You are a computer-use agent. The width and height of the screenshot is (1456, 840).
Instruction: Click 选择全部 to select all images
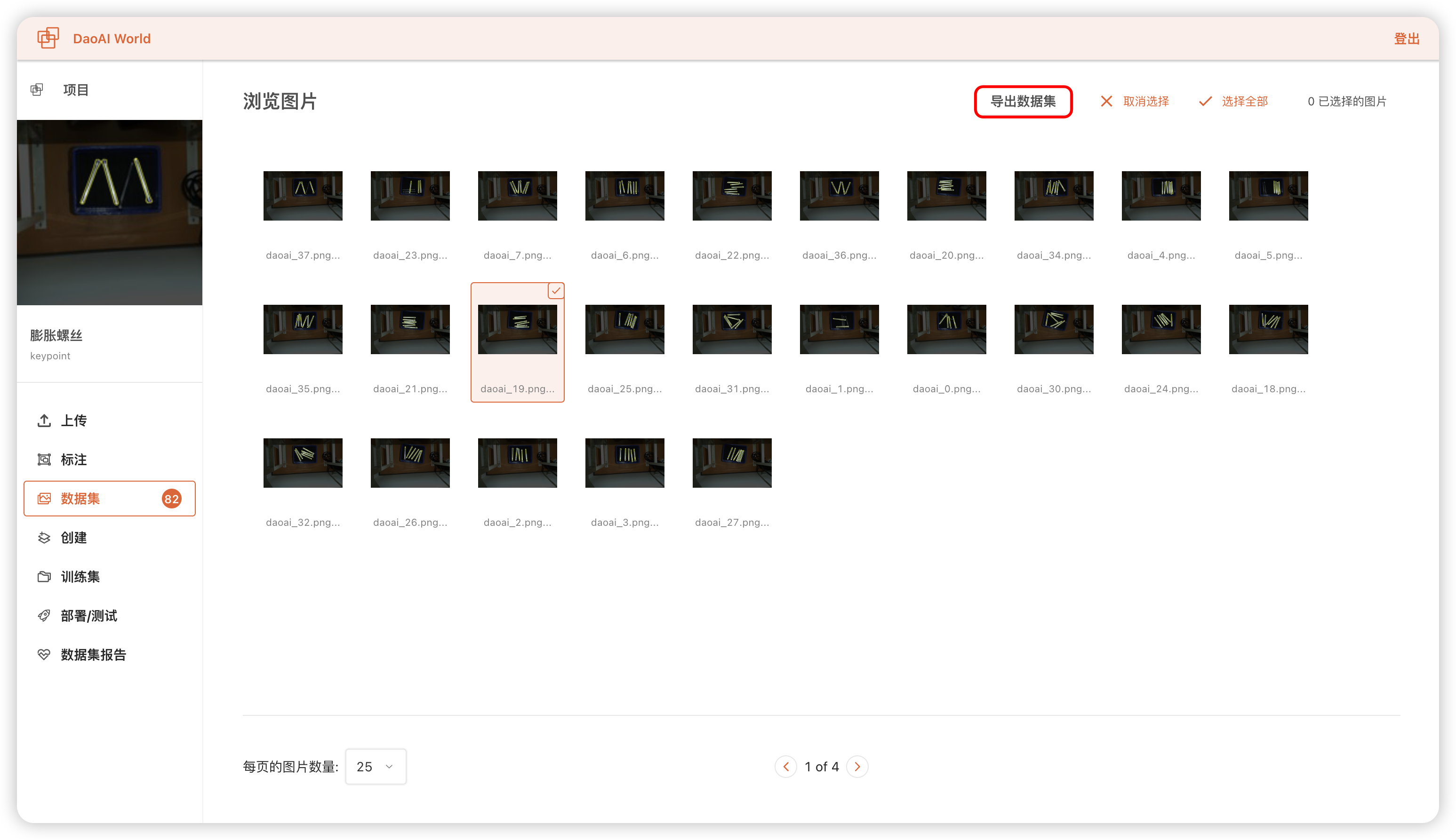1233,101
